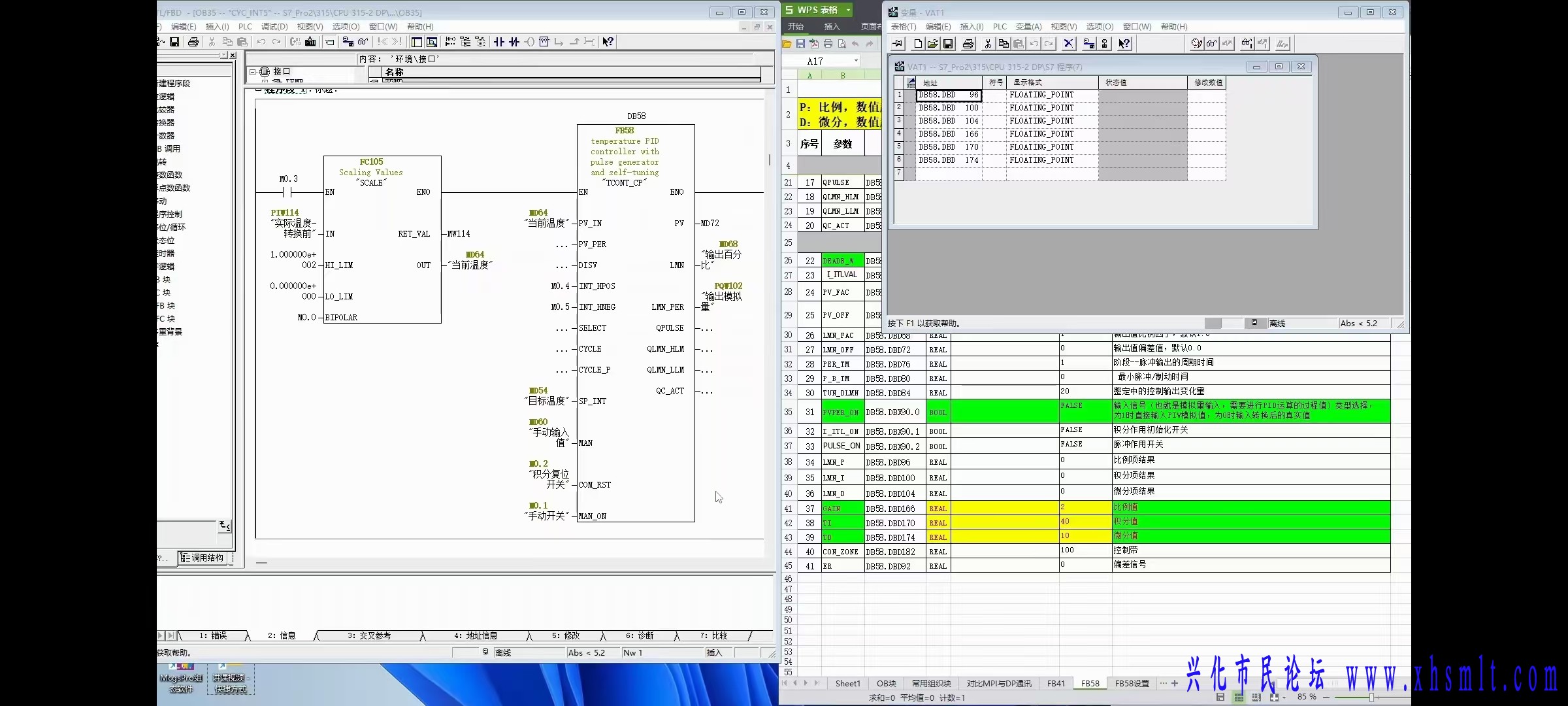Click the WPS 开始 ribbon tab
The image size is (1568, 706).
coord(796,27)
